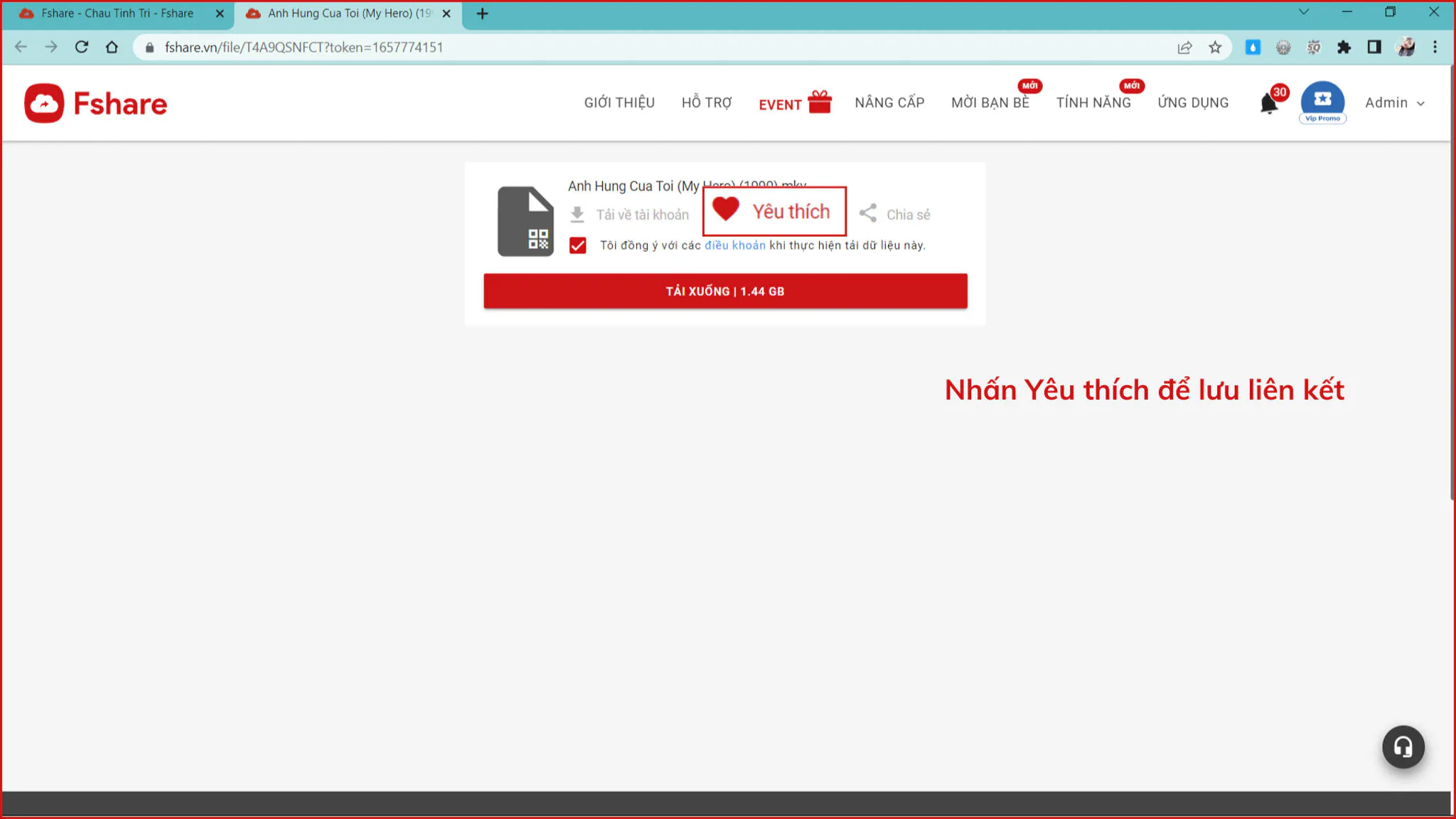The width and height of the screenshot is (1456, 819).
Task: Click the EVENT gift icon
Action: (x=820, y=102)
